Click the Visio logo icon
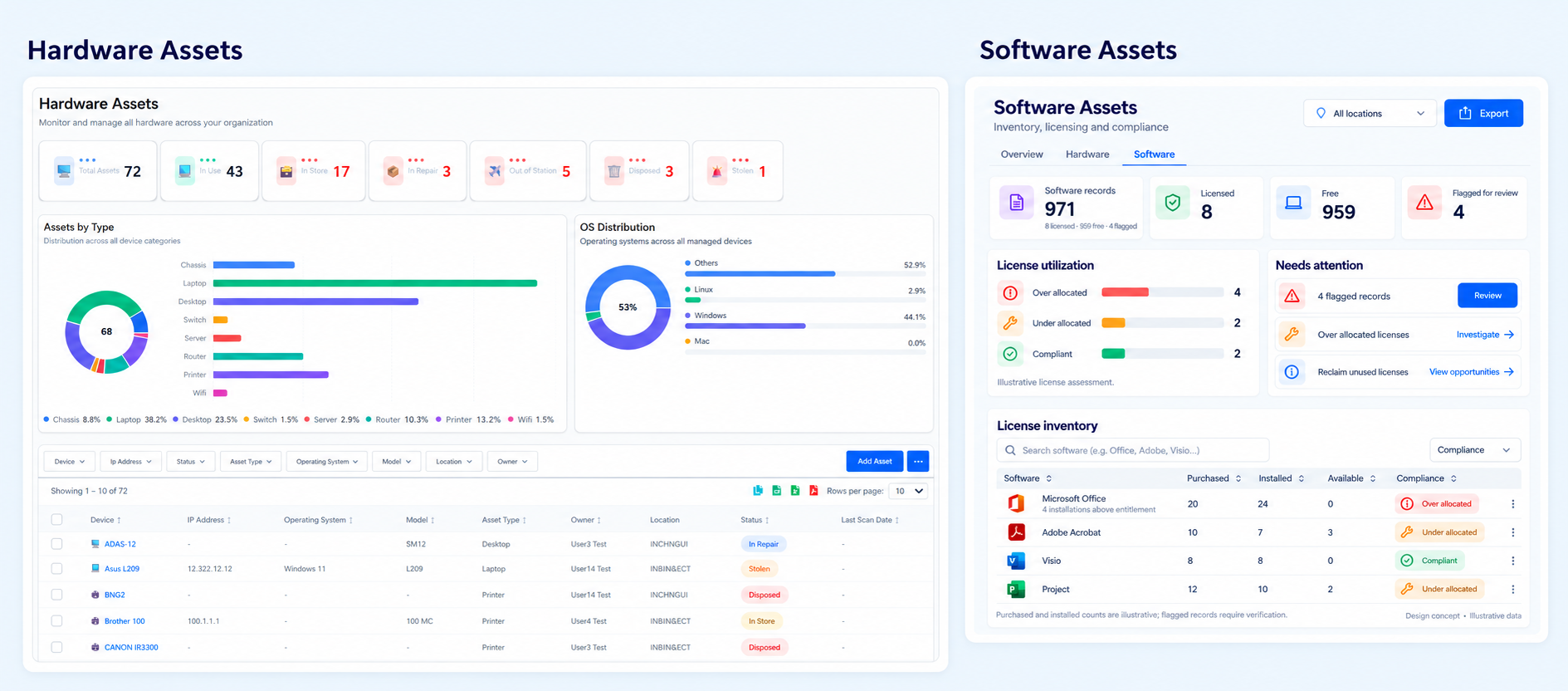Image resolution: width=1568 pixels, height=691 pixels. 1016,561
